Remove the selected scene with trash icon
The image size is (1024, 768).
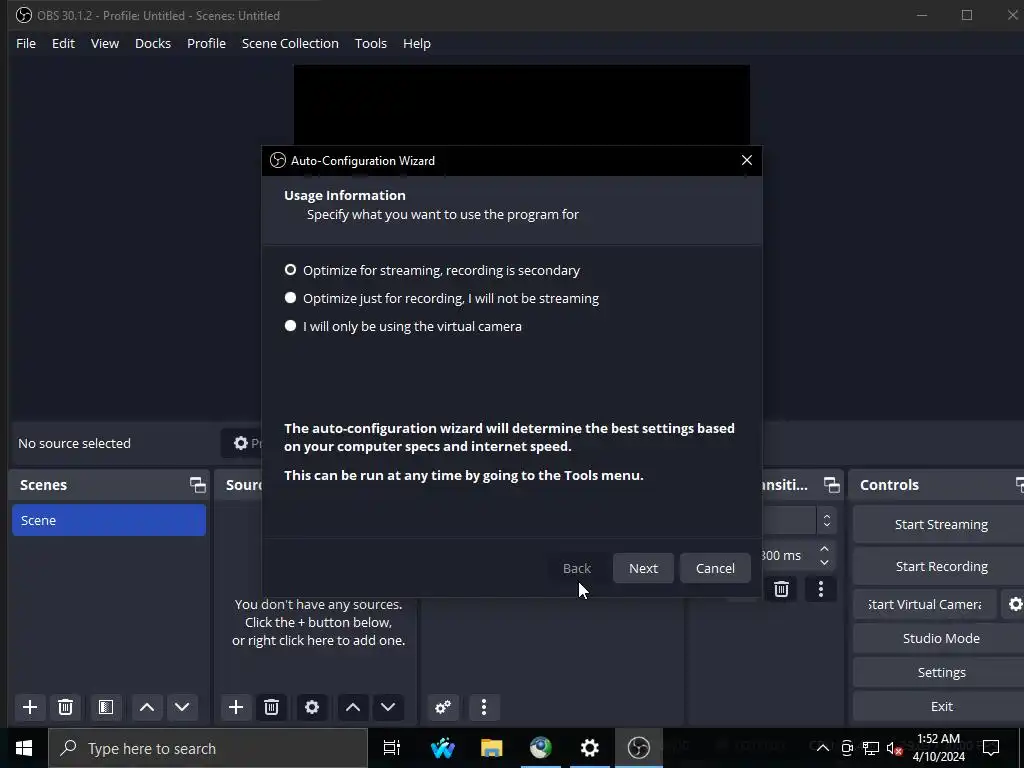65,707
